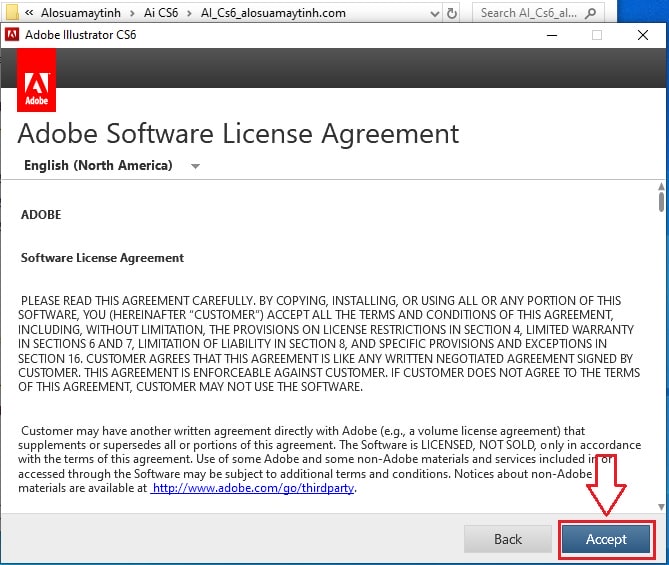Screen dimensions: 669x565
Task: Select Alosuamaytinh in the Explorer breadcrumb
Action: click(x=81, y=13)
